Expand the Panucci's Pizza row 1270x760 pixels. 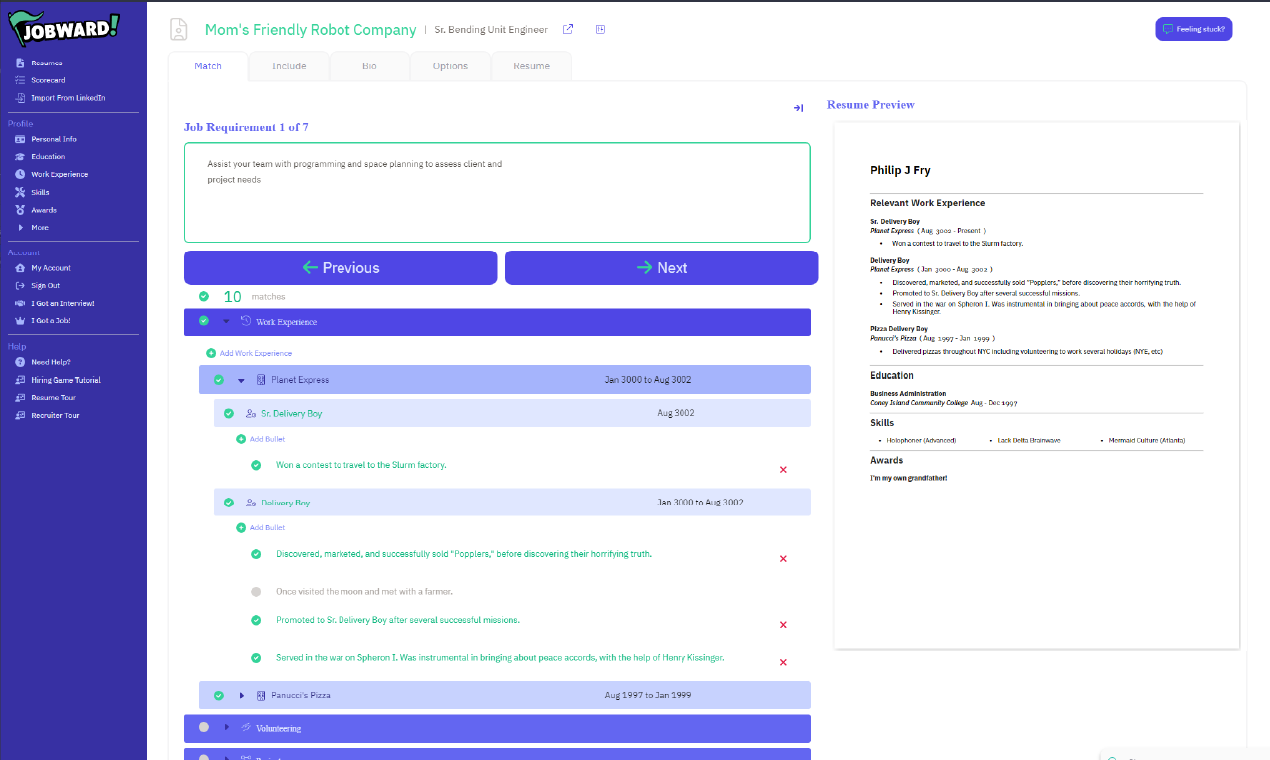pos(242,695)
